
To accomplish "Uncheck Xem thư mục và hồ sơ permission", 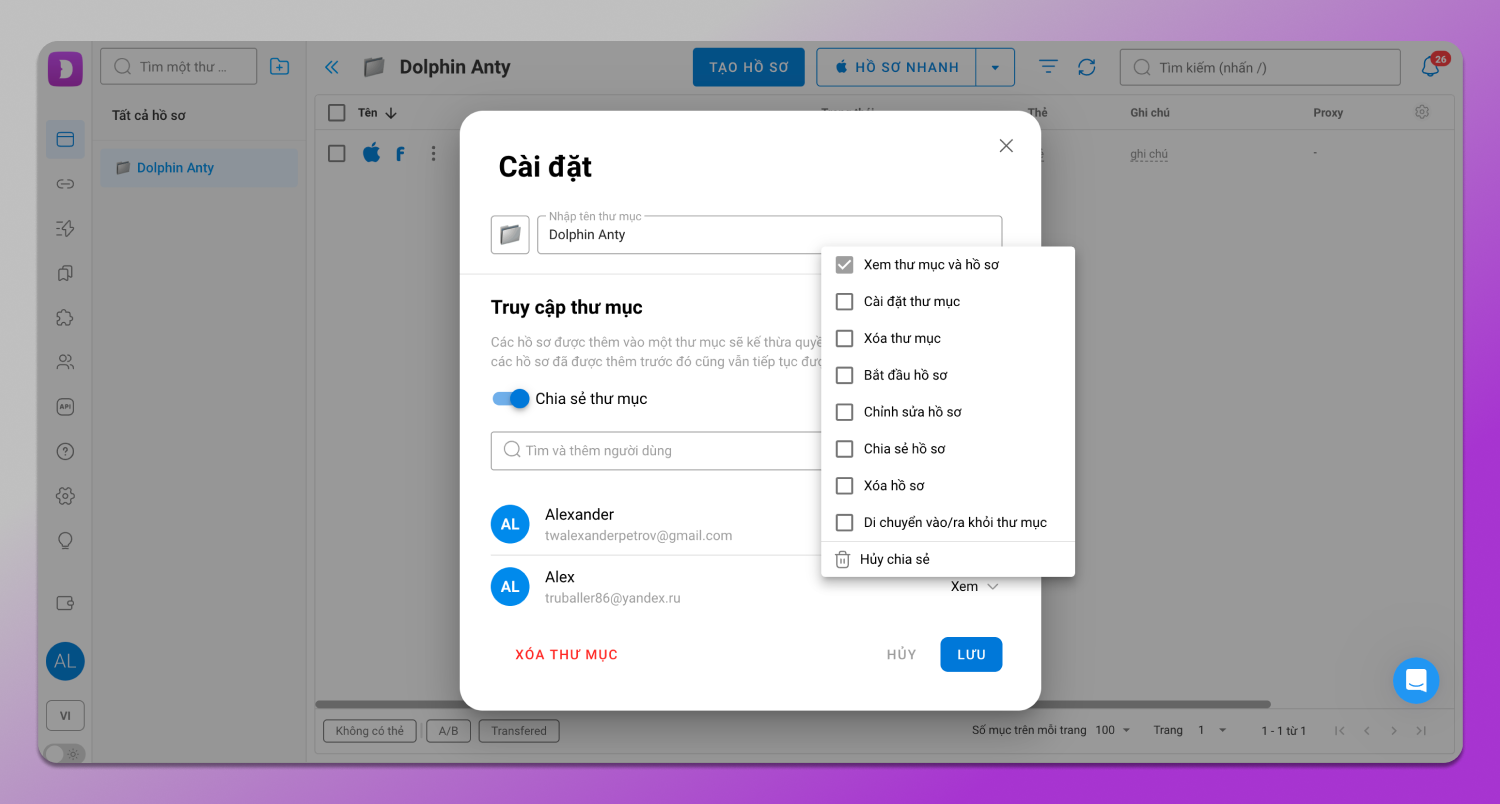I will [x=844, y=264].
